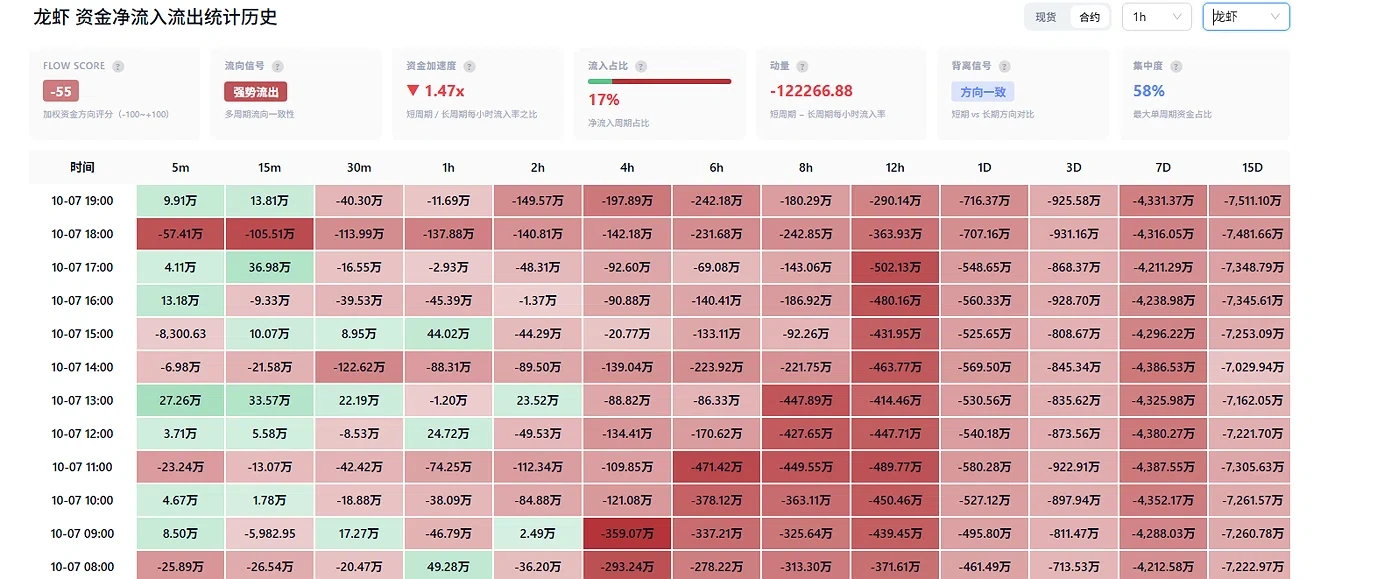Click the -502.13万 cell

pos(895,268)
